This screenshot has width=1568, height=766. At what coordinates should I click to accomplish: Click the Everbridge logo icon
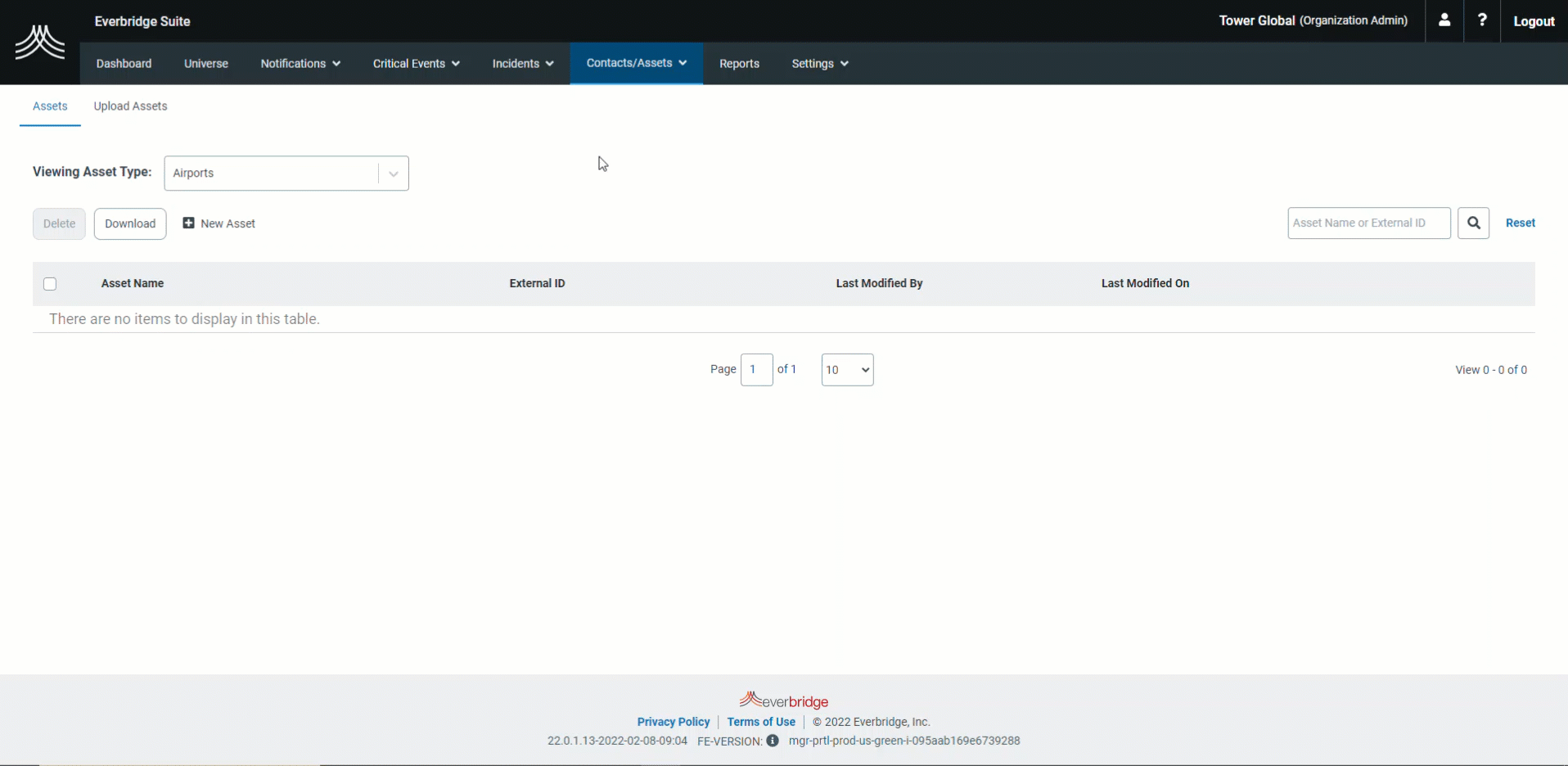pyautogui.click(x=39, y=42)
